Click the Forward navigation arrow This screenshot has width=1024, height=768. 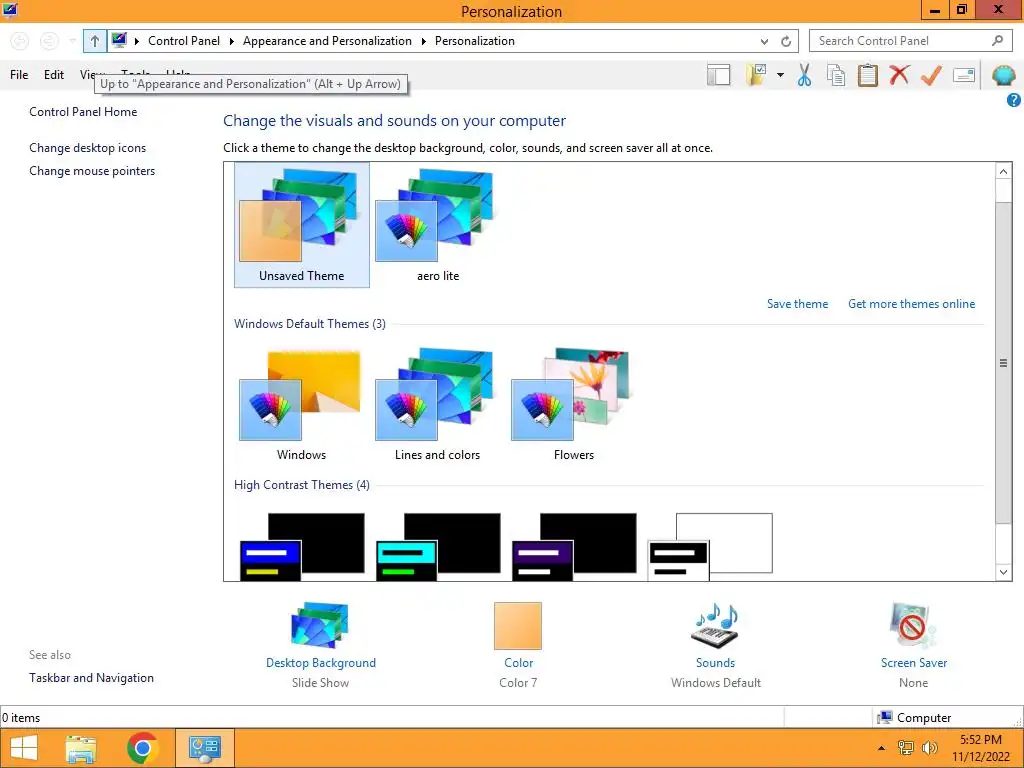(49, 41)
